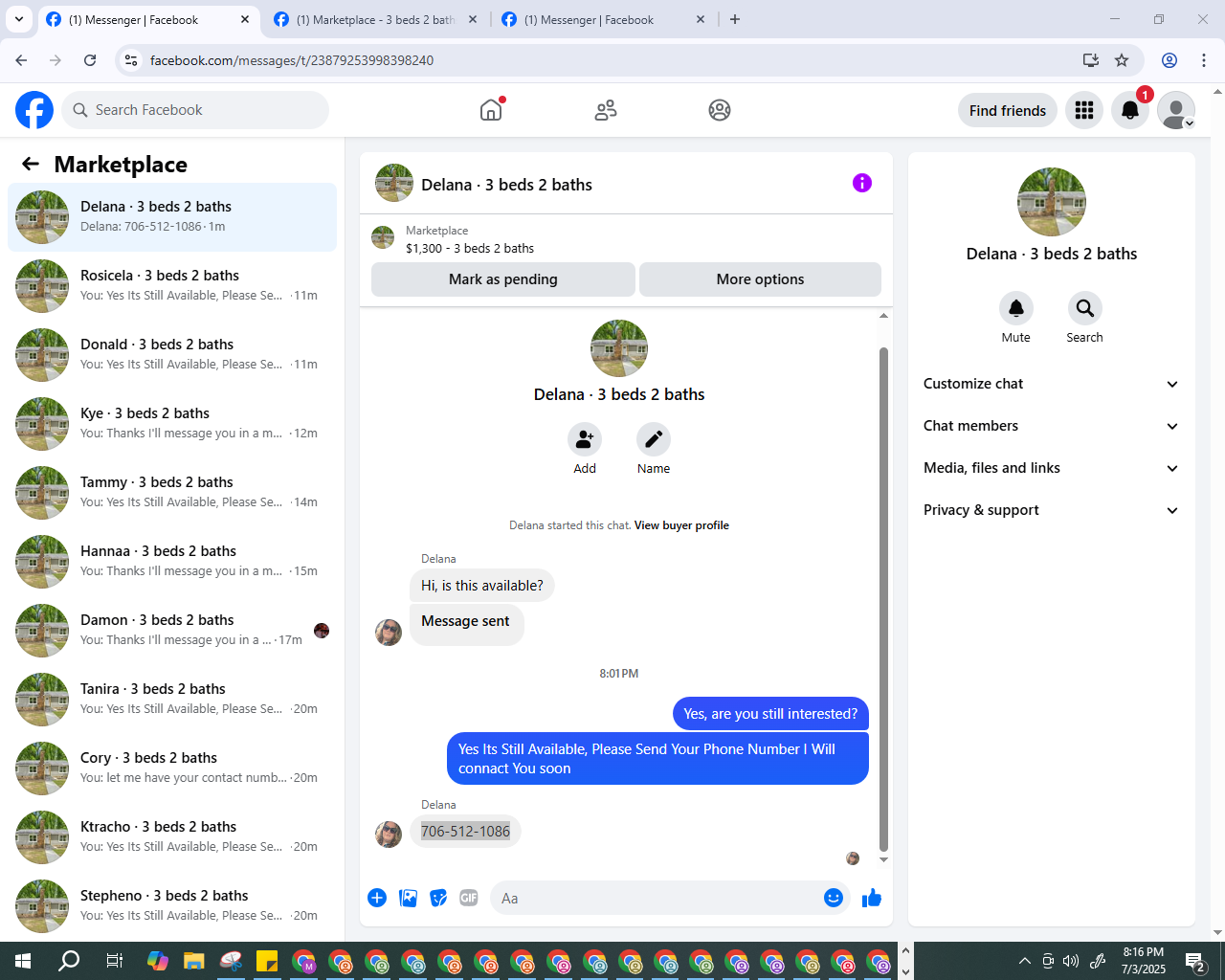Open Kye conversation
The image size is (1225, 980).
tap(172, 424)
